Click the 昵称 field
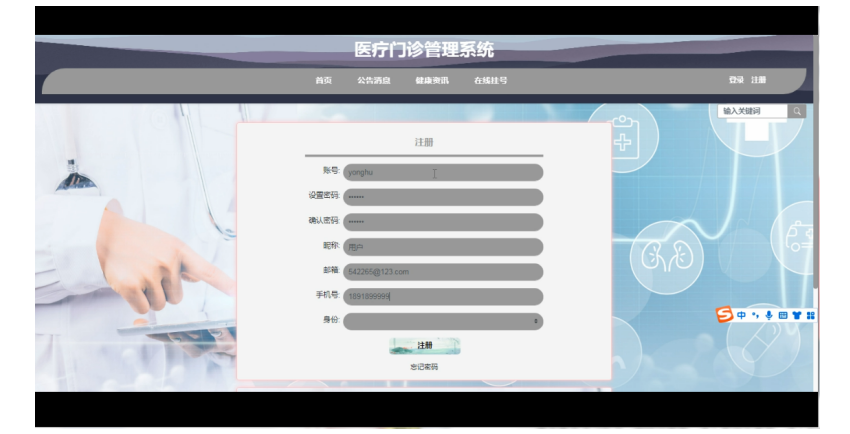Viewport: 850px width, 434px height. point(443,247)
